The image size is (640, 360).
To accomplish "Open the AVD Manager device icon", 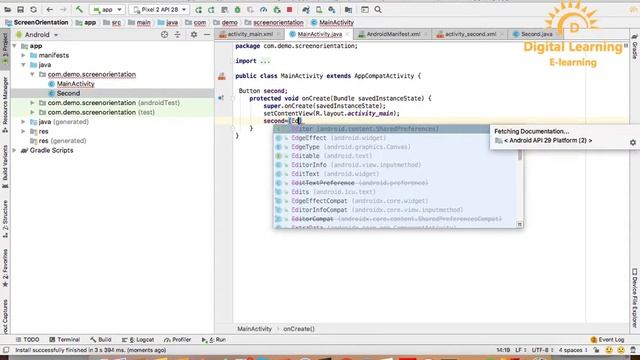I will click(x=319, y=9).
